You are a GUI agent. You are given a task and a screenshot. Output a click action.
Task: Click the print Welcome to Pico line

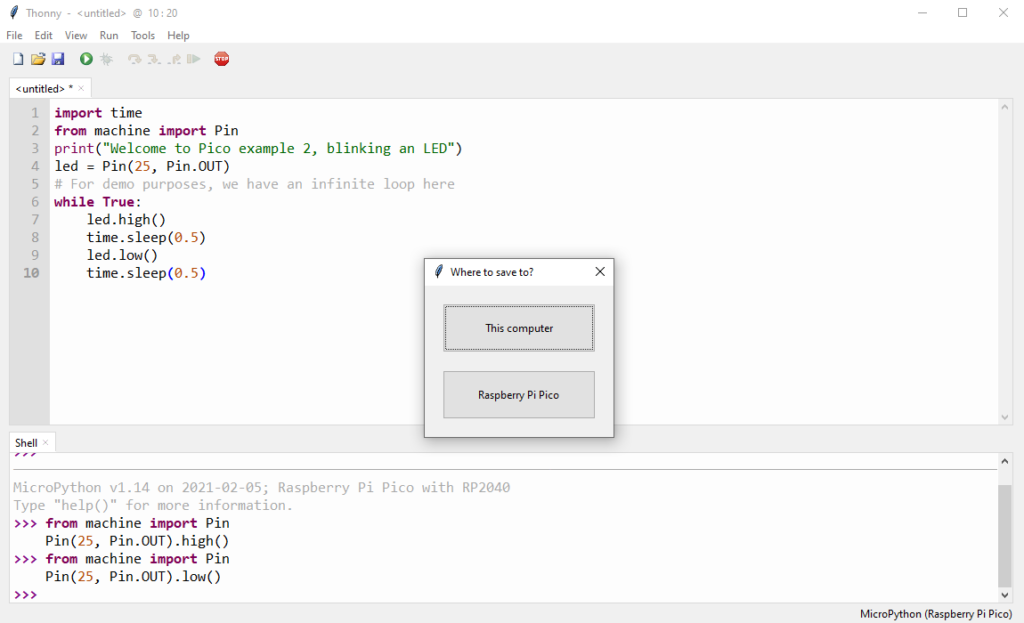pyautogui.click(x=258, y=148)
